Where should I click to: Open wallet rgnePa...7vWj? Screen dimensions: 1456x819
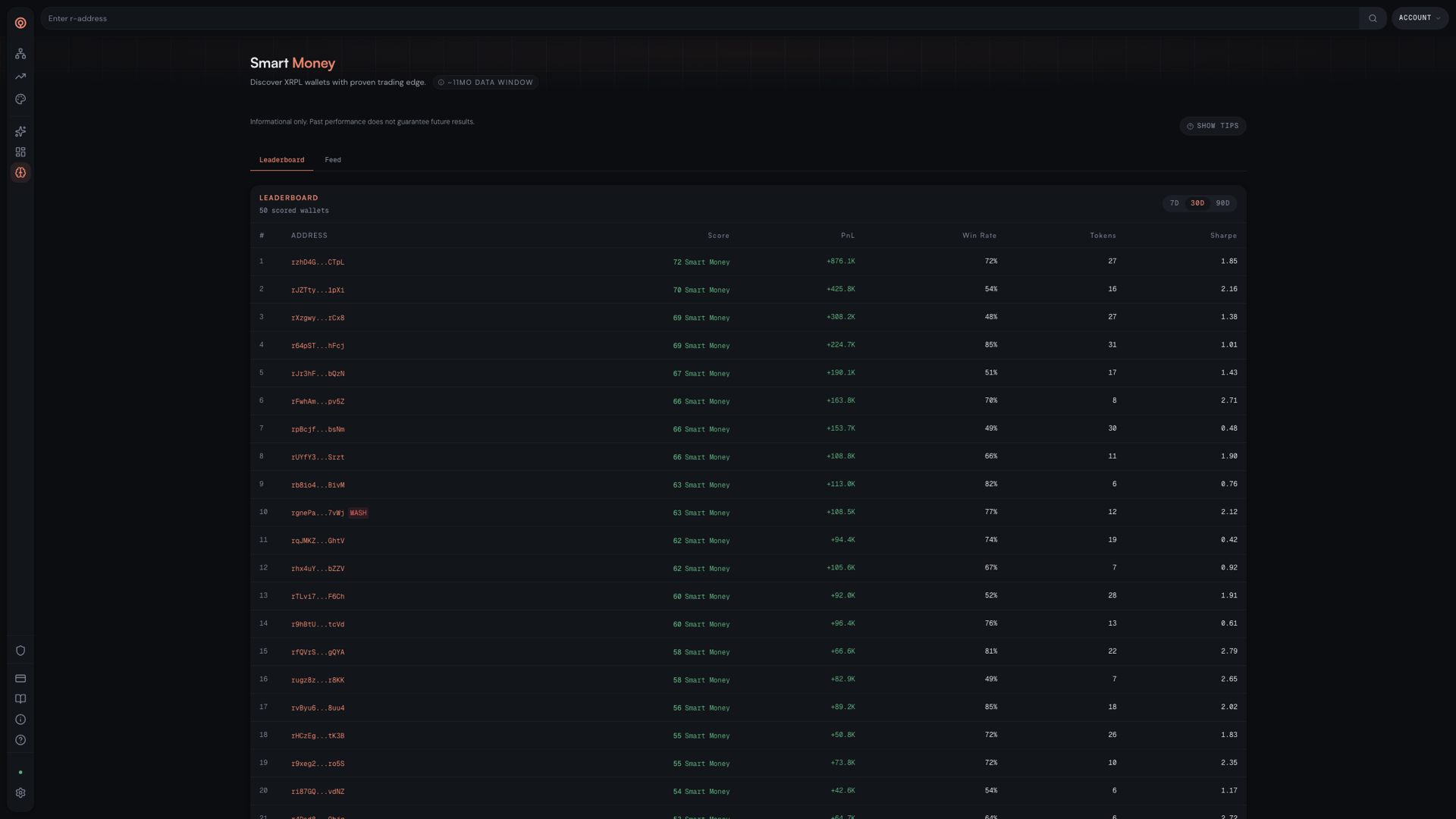pyautogui.click(x=318, y=513)
